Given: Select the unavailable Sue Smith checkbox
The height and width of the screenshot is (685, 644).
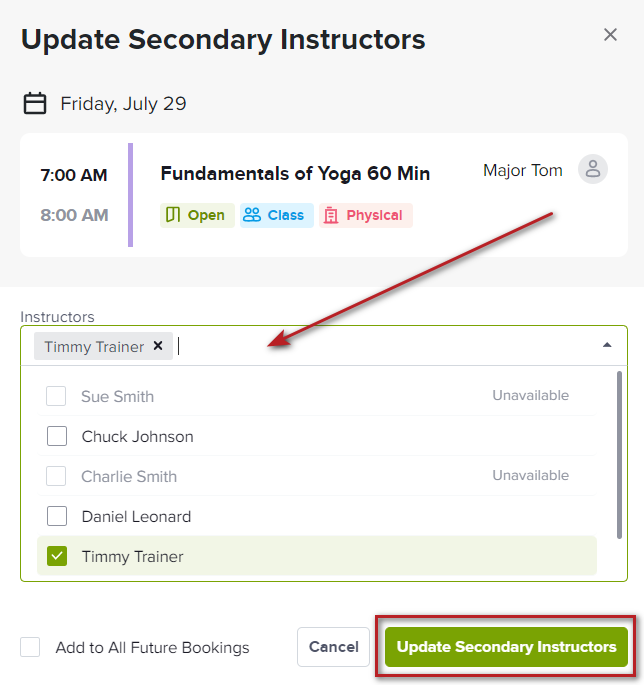Looking at the screenshot, I should pos(56,396).
